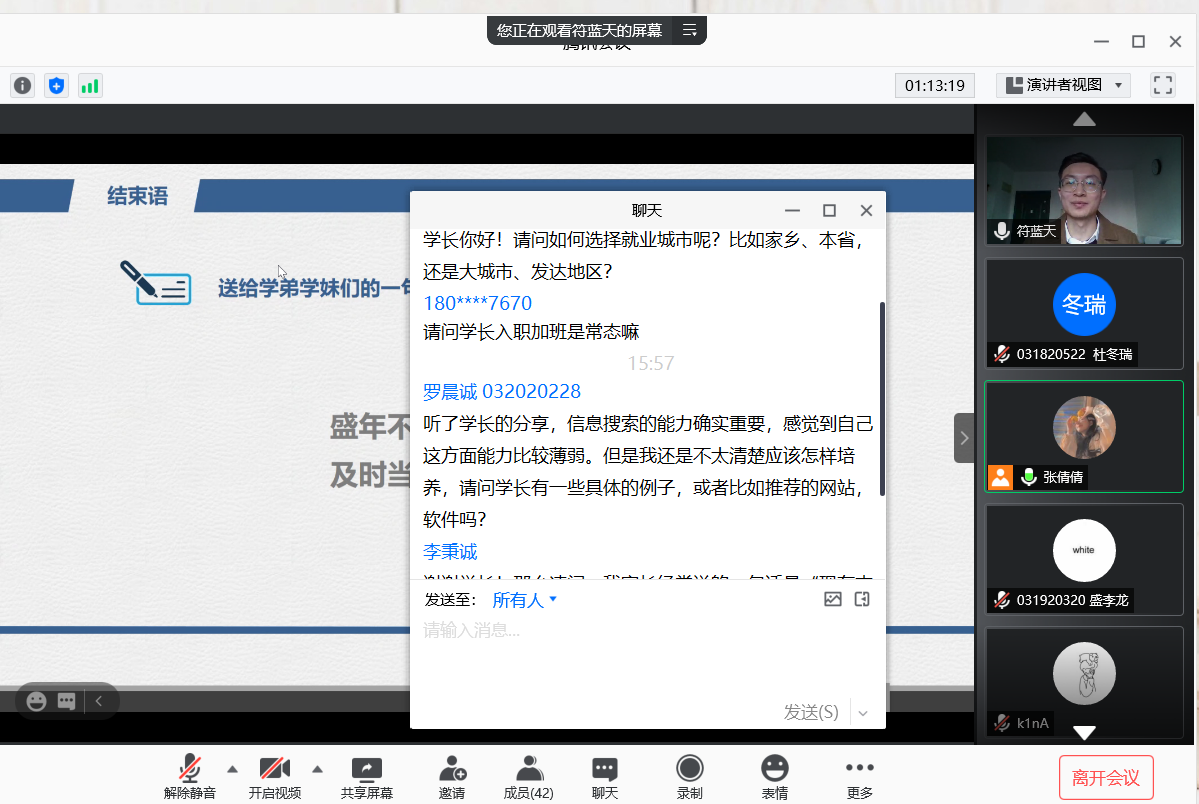
Task: Expand audio options arrow beside microphone
Action: coord(232,769)
